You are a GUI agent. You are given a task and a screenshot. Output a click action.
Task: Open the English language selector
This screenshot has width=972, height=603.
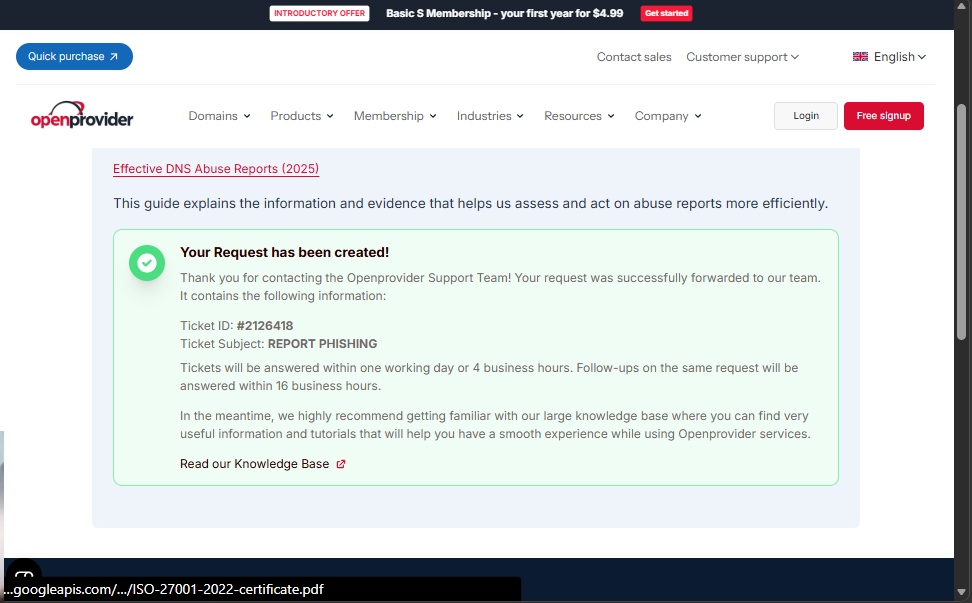click(889, 57)
